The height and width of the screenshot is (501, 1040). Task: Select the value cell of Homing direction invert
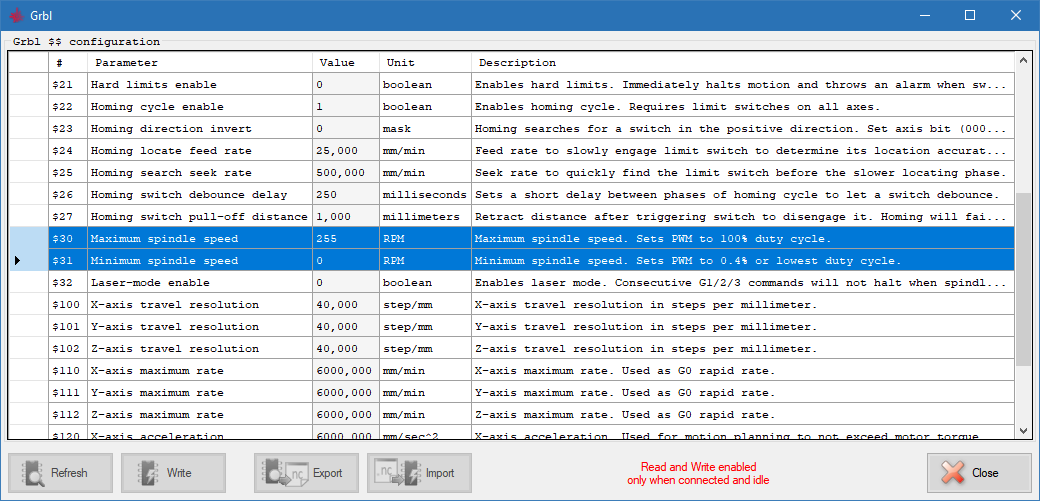(346, 129)
